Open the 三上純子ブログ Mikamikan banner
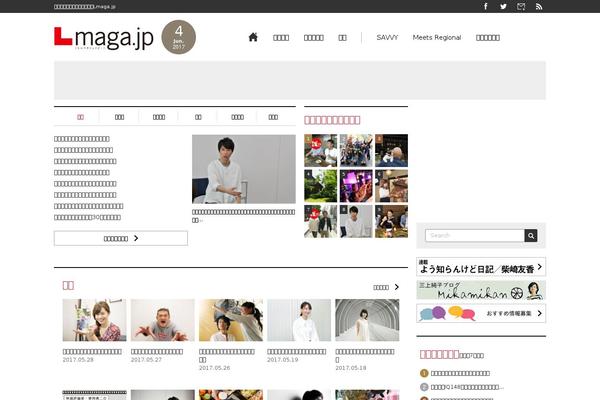This screenshot has height=400, width=600. pos(481,290)
